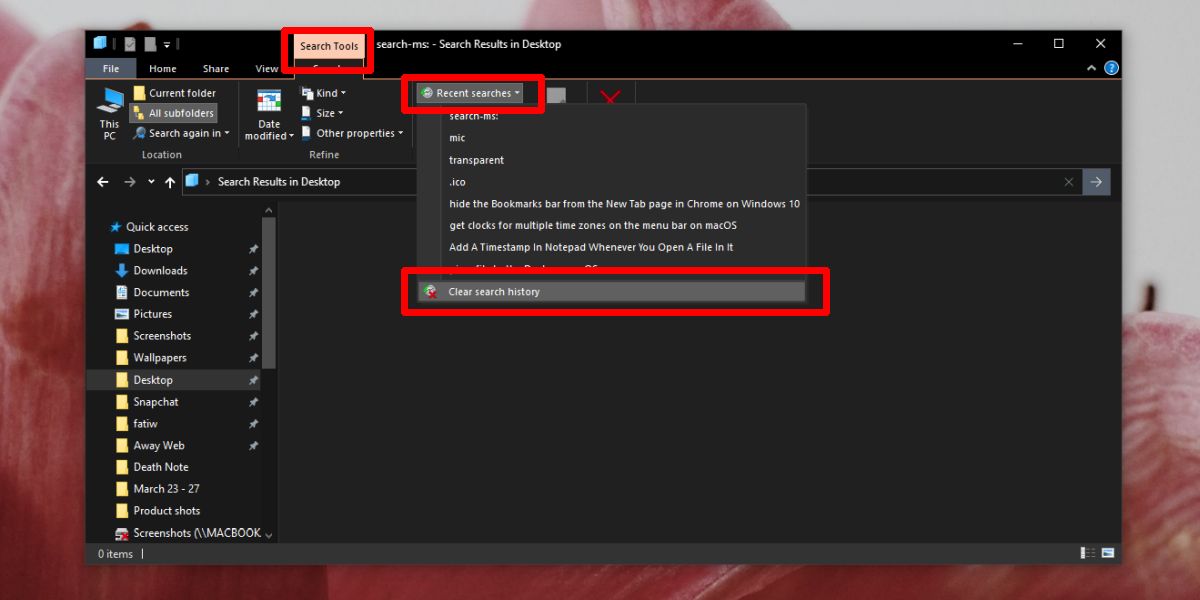Screen dimensions: 1200x600
Task: Select the Current folder search scope
Action: [x=174, y=93]
